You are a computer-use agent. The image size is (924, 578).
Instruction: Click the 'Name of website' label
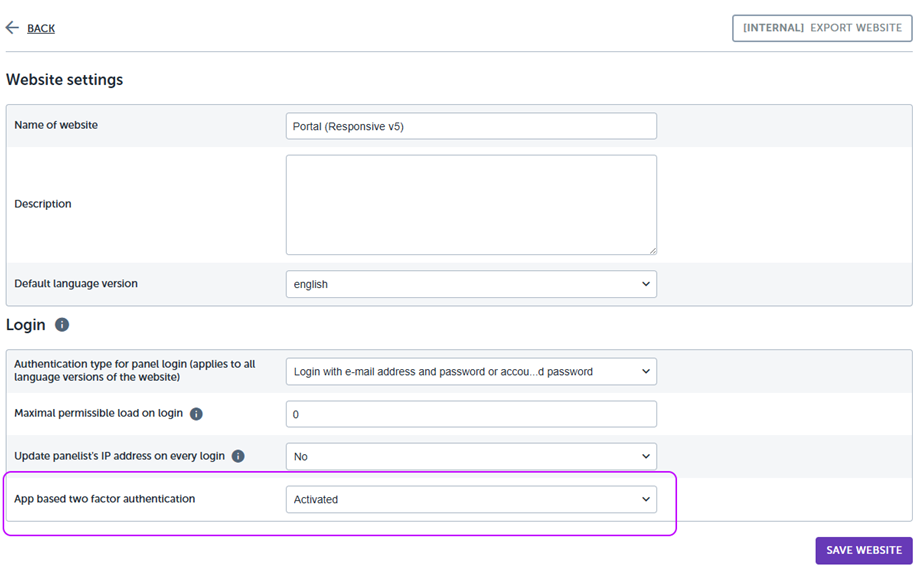pos(56,125)
